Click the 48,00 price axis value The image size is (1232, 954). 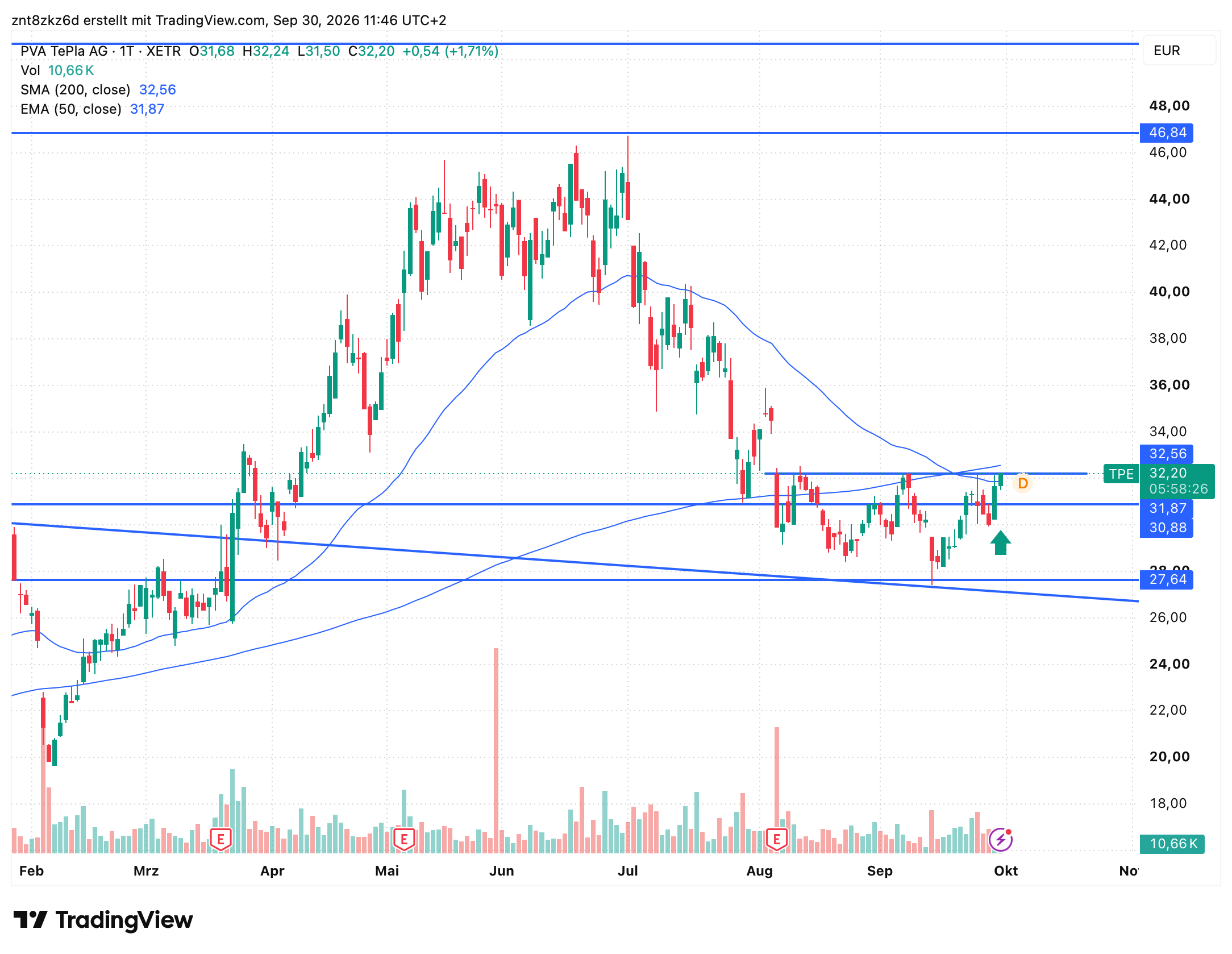(1169, 106)
